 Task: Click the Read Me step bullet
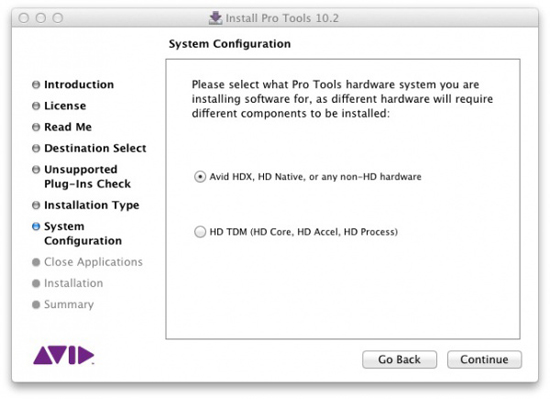click(36, 127)
